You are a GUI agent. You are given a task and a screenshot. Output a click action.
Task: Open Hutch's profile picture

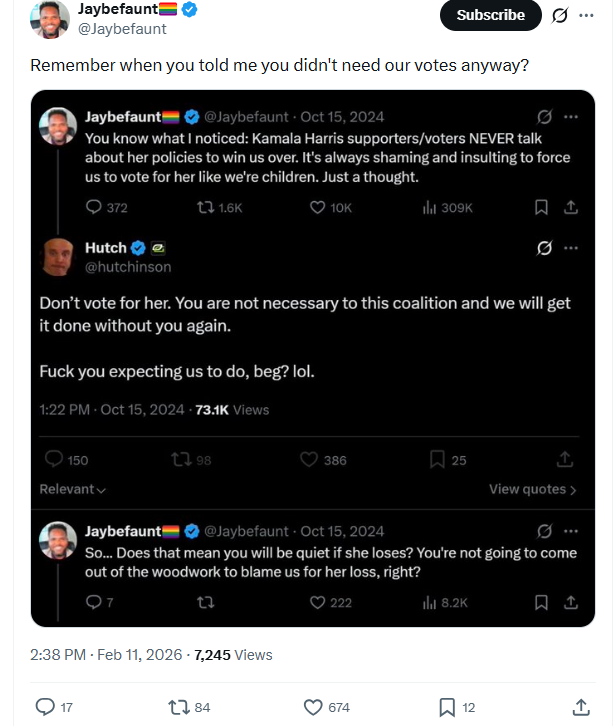58,257
